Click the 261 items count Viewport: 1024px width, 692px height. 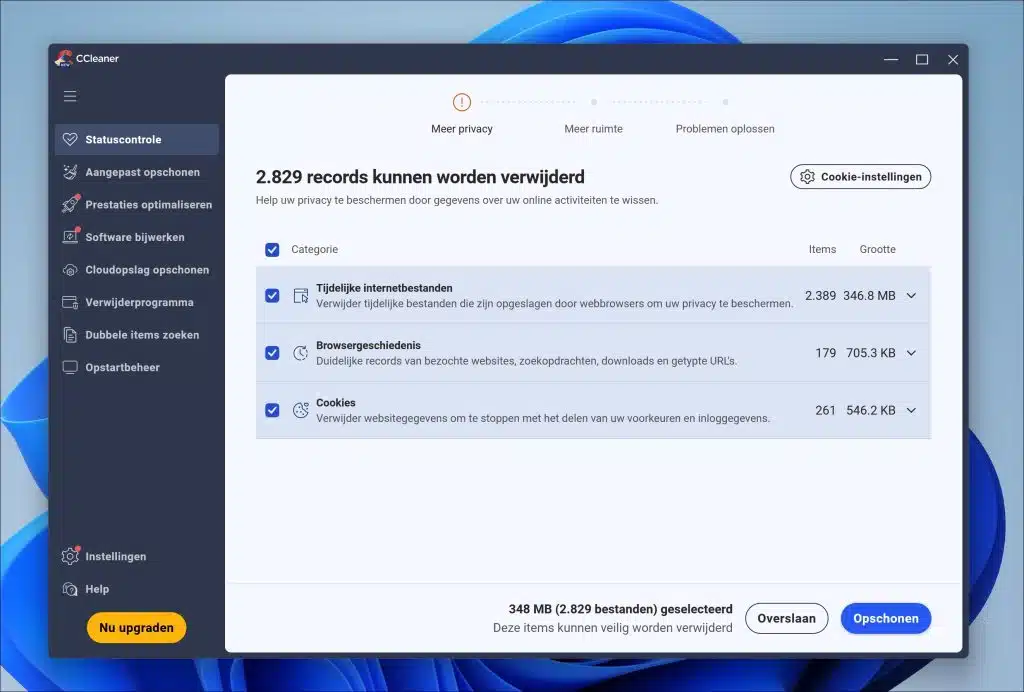(x=825, y=410)
